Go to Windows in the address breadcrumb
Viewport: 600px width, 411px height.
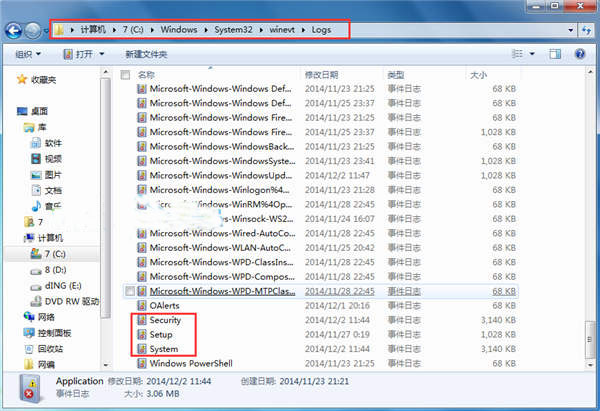[x=179, y=30]
